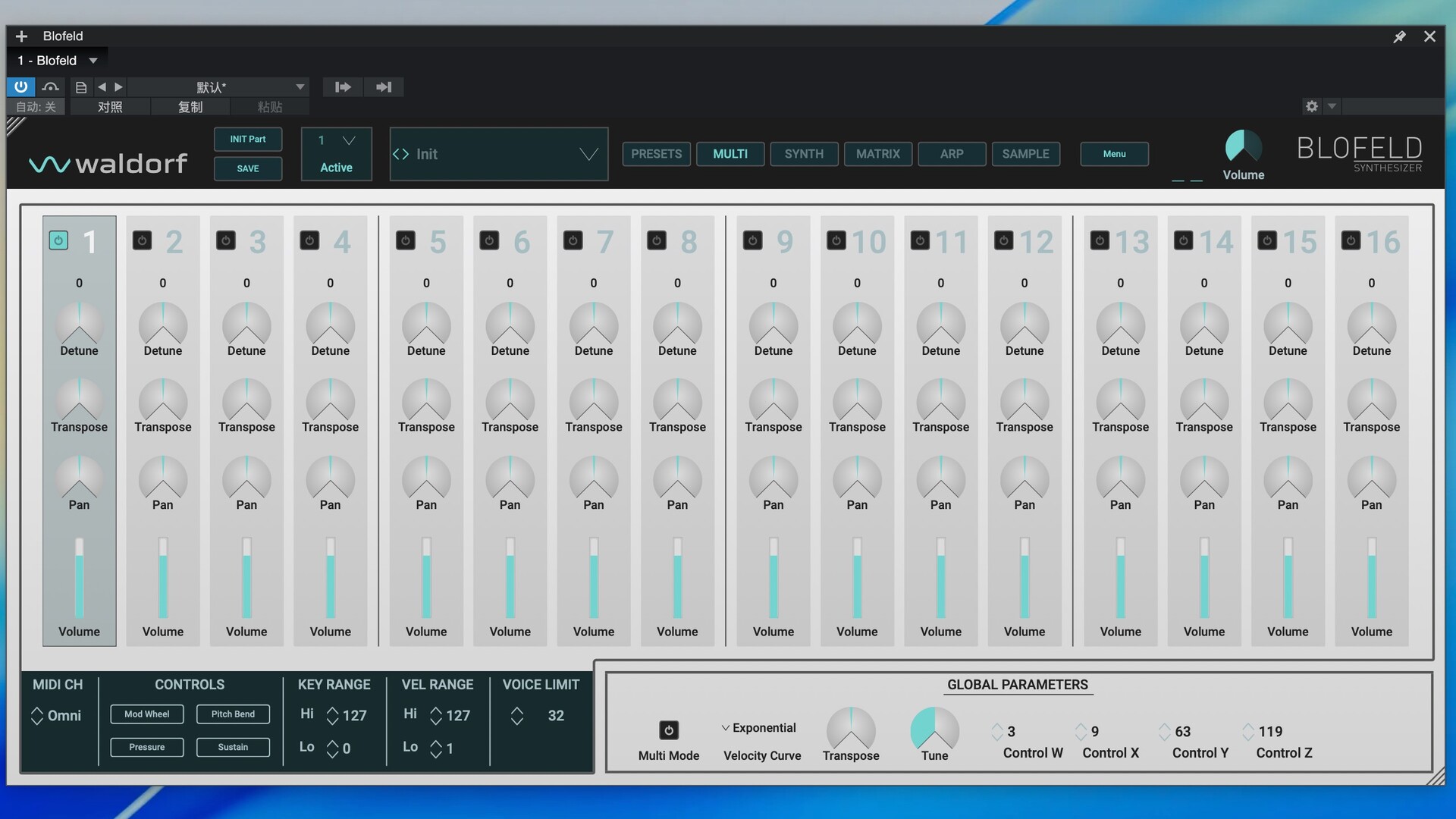Screen dimensions: 1456x819
Task: Click the automation read/write headphone icon
Action: tap(50, 86)
